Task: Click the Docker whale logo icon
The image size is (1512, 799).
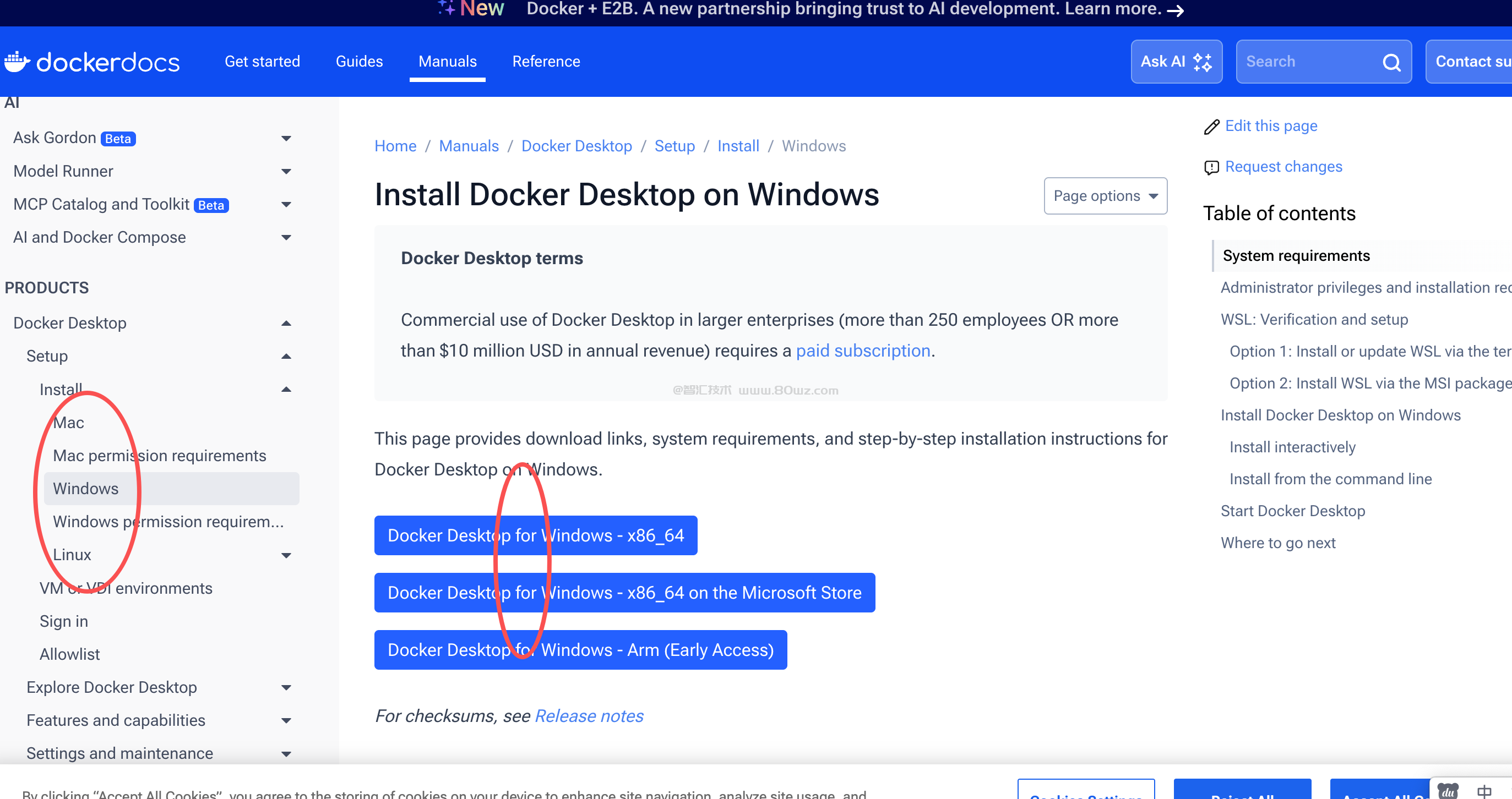Action: point(17,62)
